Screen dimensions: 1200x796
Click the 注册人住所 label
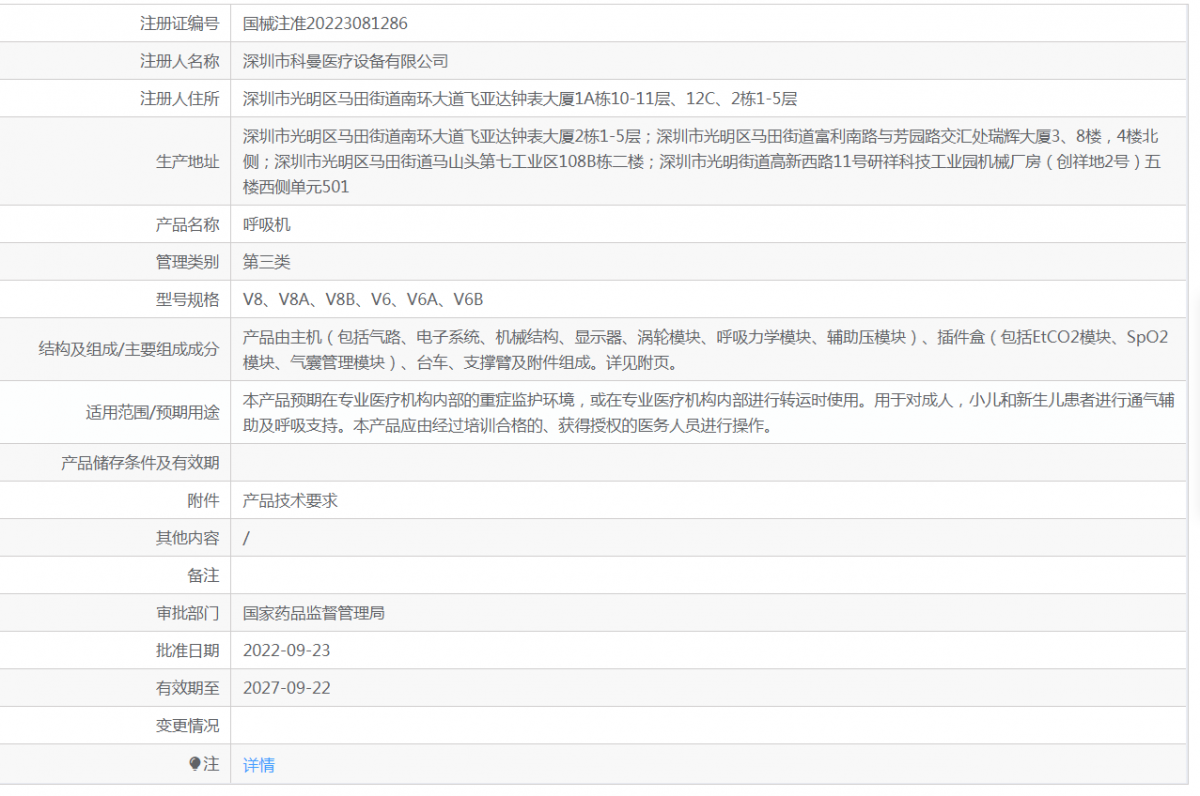(x=179, y=98)
